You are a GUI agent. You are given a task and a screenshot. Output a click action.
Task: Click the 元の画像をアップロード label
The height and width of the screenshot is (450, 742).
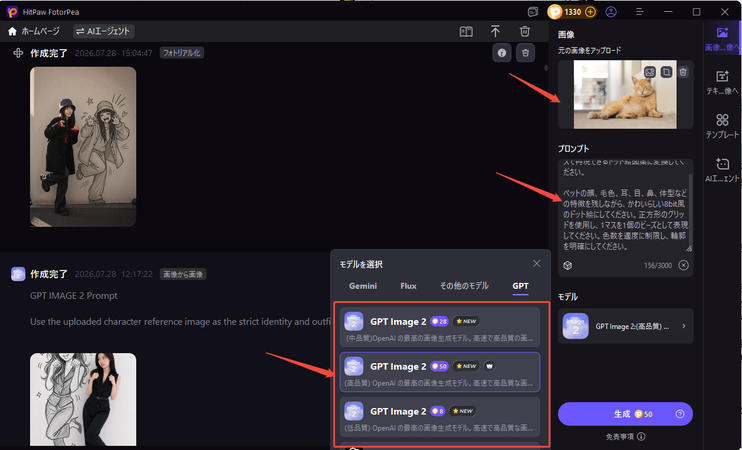tap(590, 50)
